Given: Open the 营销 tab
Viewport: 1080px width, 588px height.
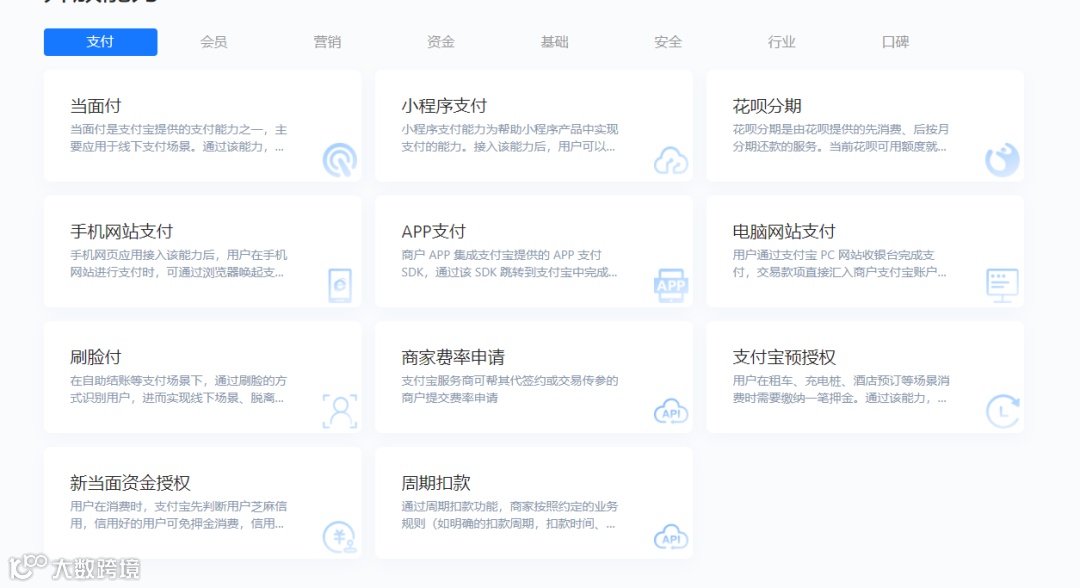Looking at the screenshot, I should pyautogui.click(x=327, y=42).
